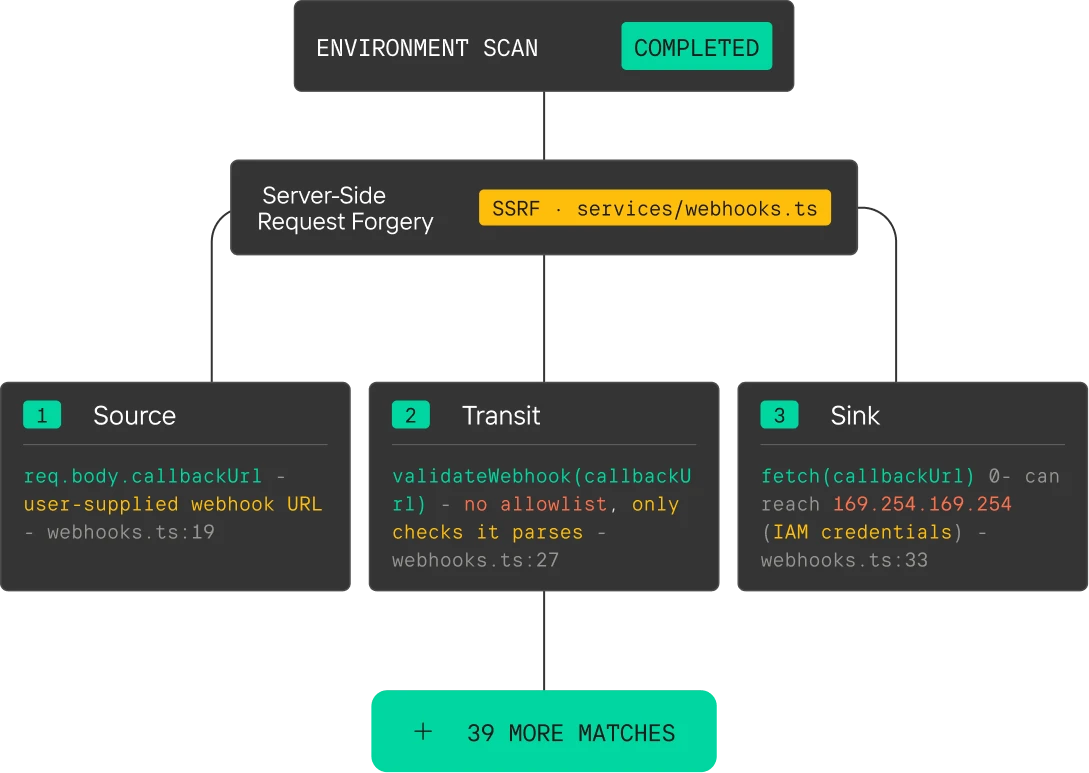1089x773 pixels.
Task: Click 'user-supplied webhook URL' description
Action: click(x=173, y=504)
